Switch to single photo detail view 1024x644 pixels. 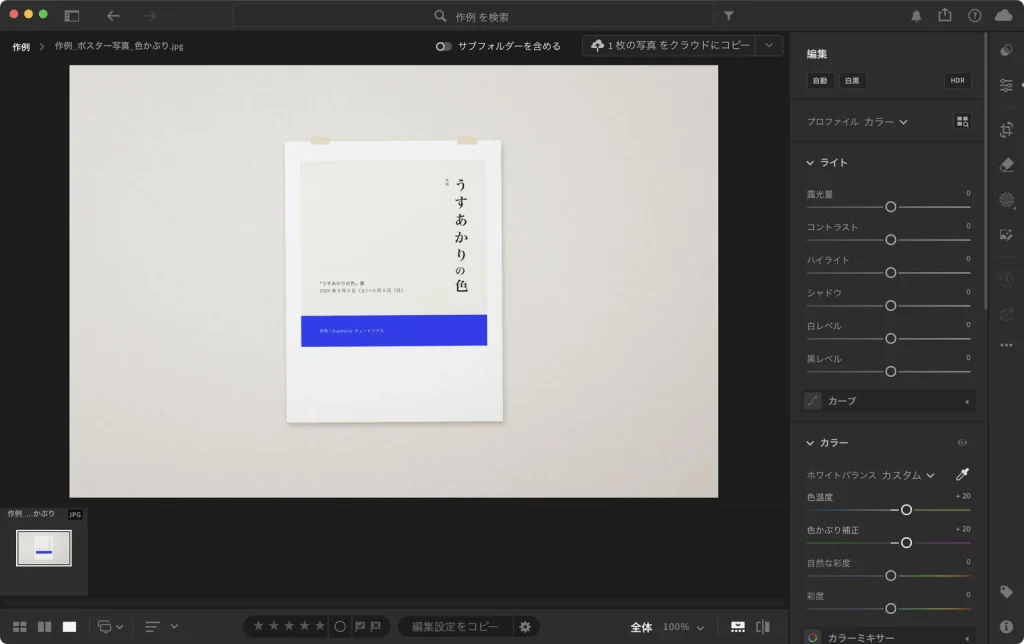69,626
